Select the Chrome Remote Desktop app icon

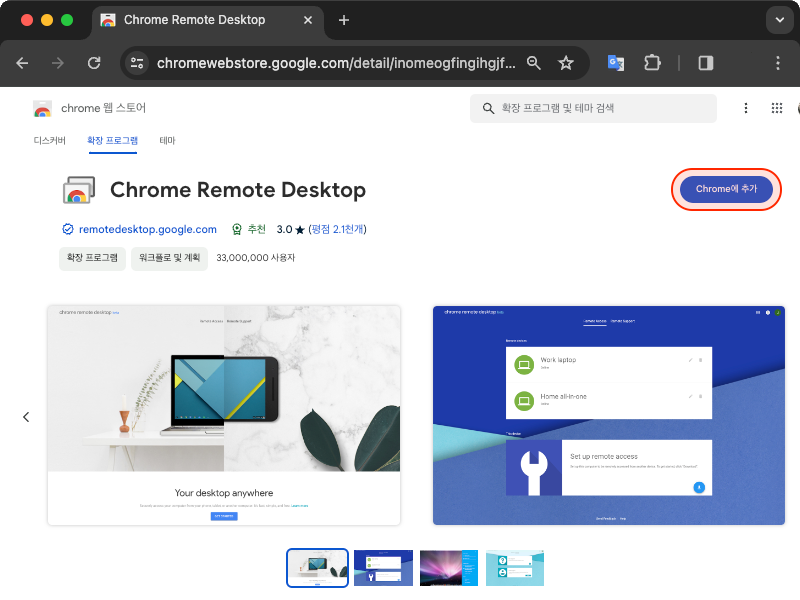pyautogui.click(x=78, y=189)
